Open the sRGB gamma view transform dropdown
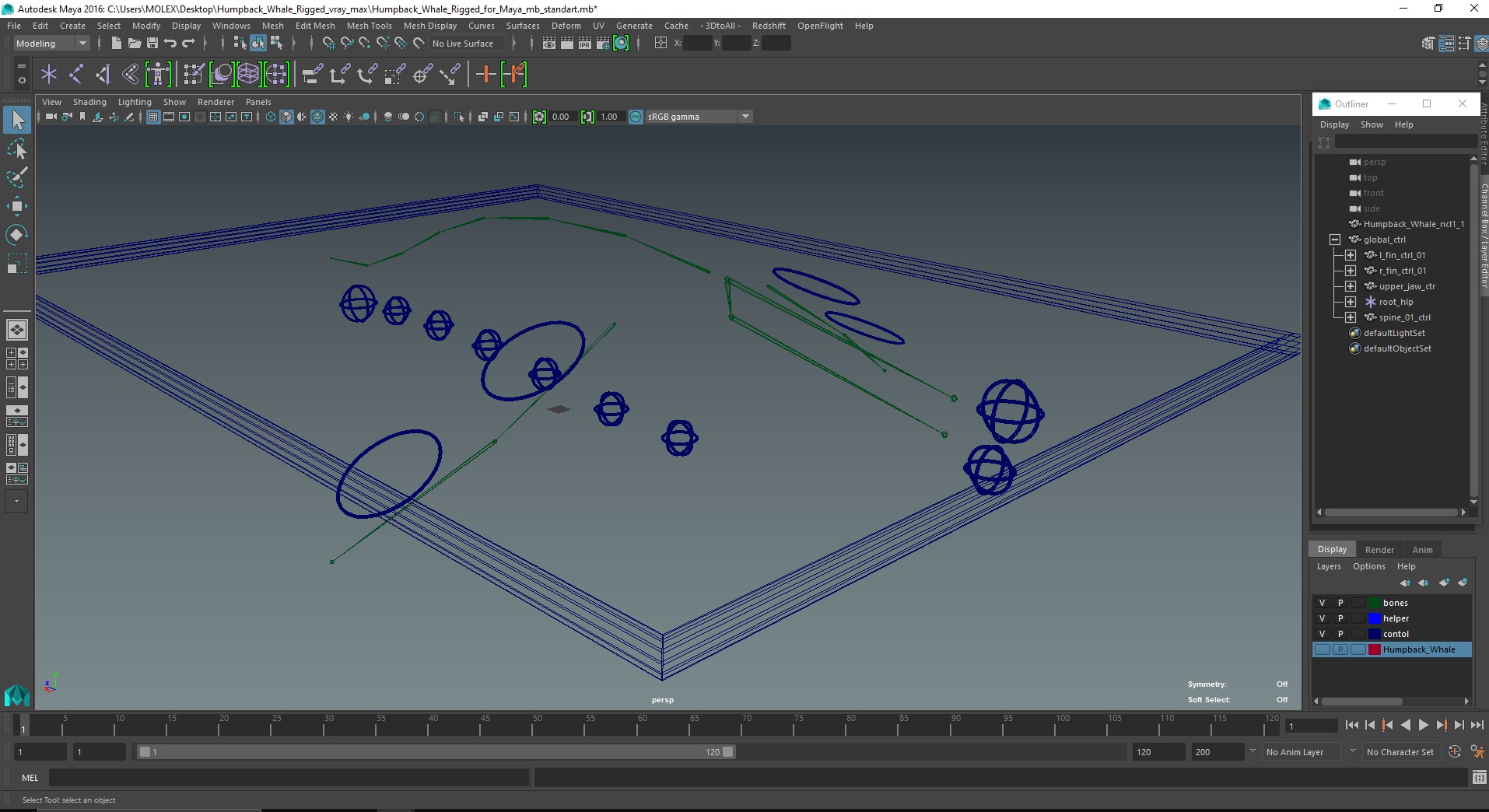Viewport: 1489px width, 812px height. tap(699, 117)
